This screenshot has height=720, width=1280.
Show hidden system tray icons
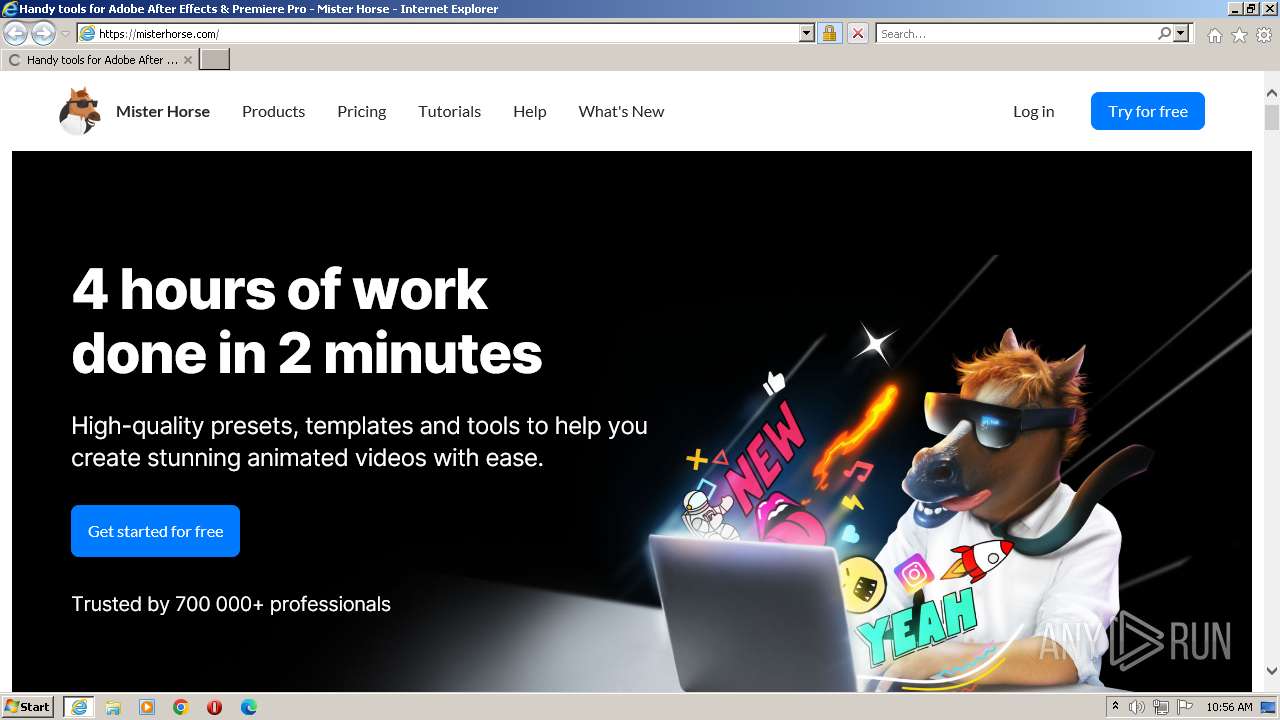point(1115,707)
